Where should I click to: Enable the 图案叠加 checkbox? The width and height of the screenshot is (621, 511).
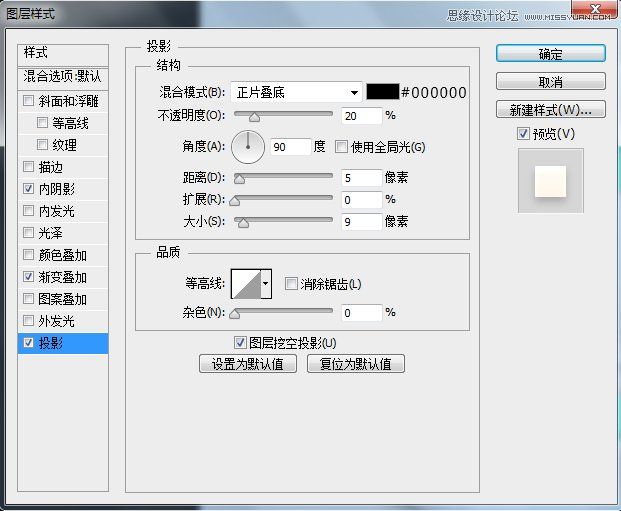29,299
